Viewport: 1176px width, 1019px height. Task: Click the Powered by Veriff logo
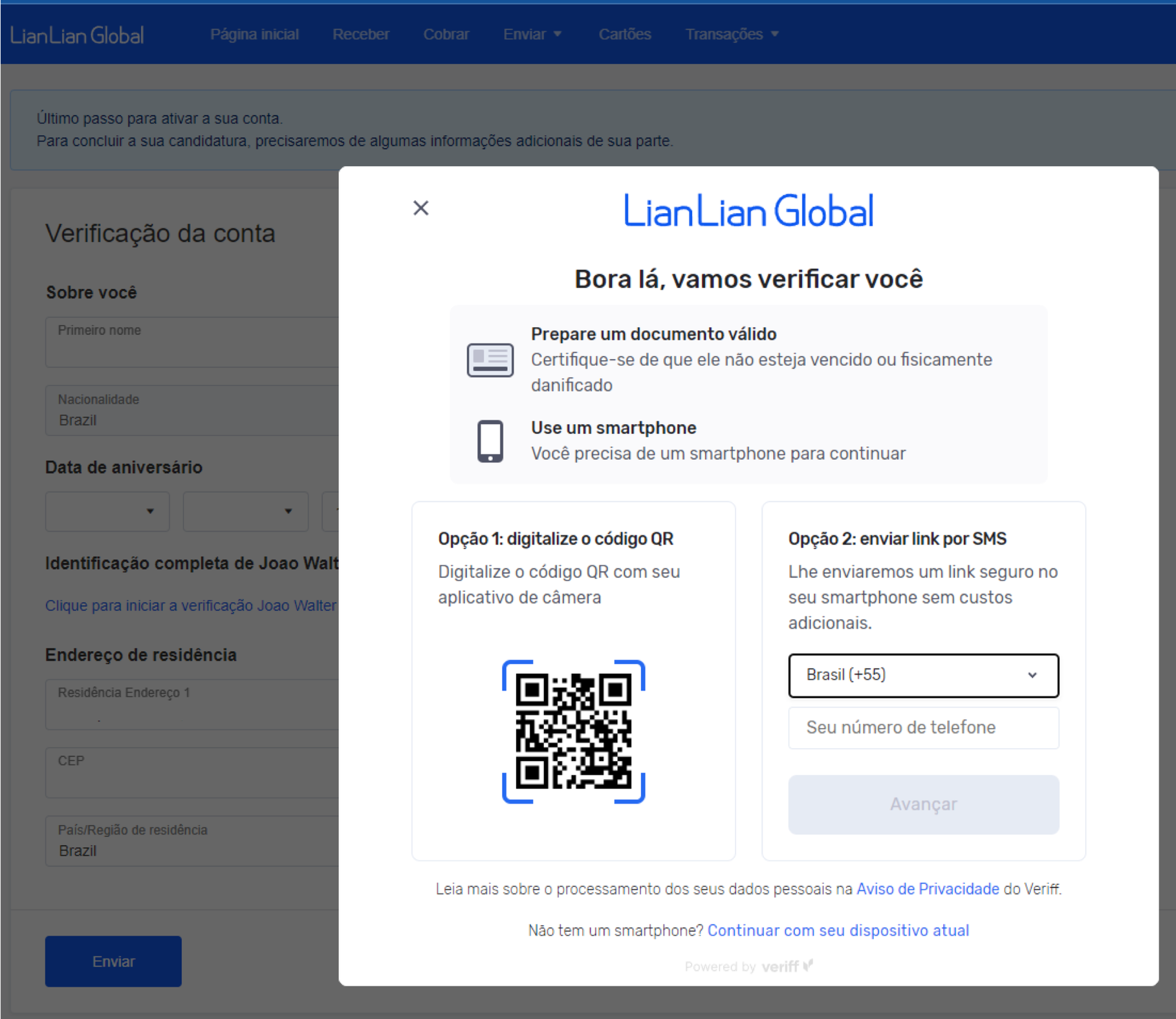(x=749, y=966)
